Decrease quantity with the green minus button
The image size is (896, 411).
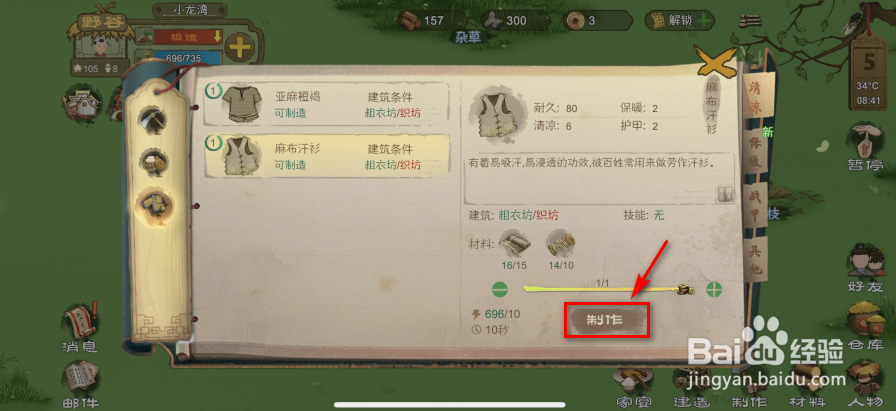[499, 289]
